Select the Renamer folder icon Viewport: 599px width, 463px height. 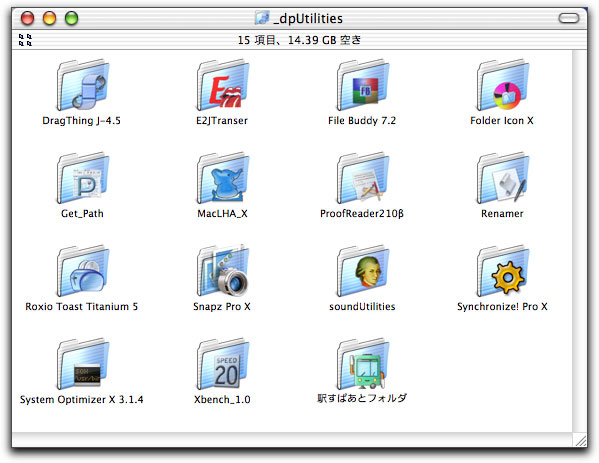click(x=502, y=178)
